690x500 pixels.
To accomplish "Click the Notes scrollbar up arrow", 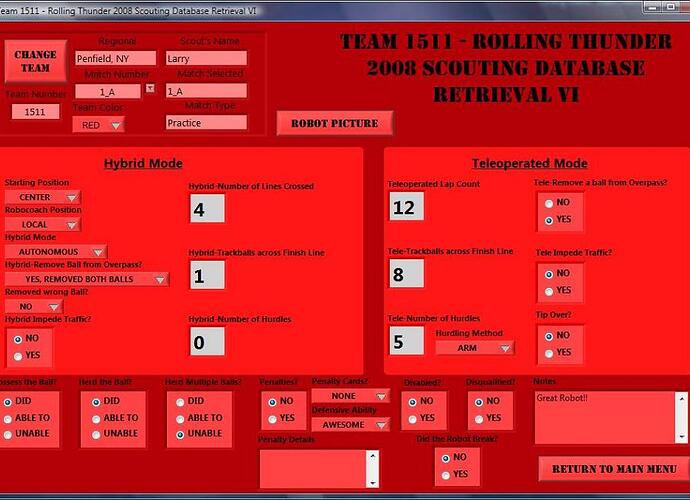I will (x=681, y=398).
